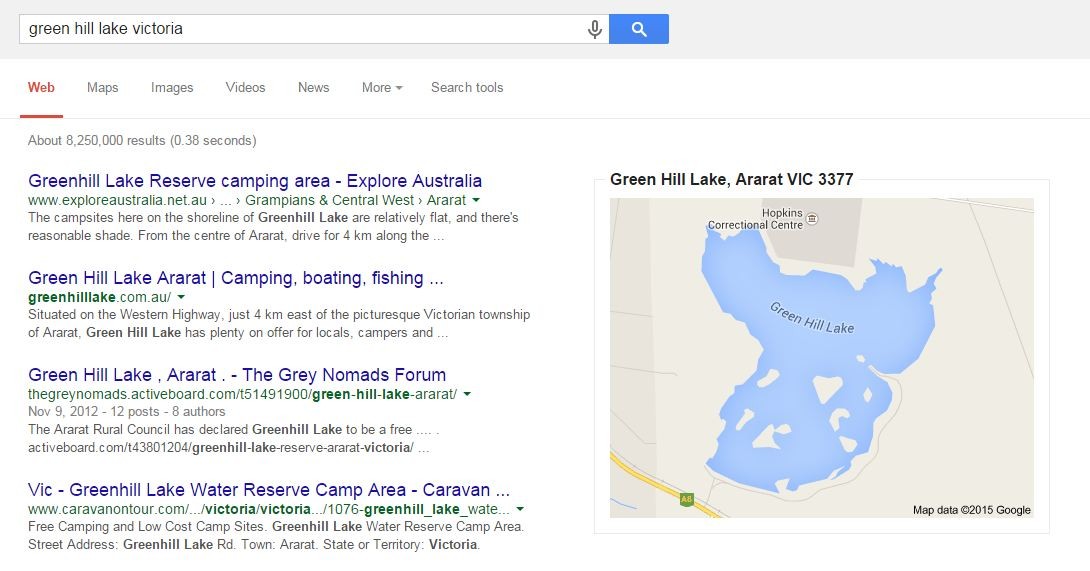Open dropdown arrow beside thegreynomads.activeboard.com URL
Viewport: 1090px width, 571px height.
[x=467, y=394]
